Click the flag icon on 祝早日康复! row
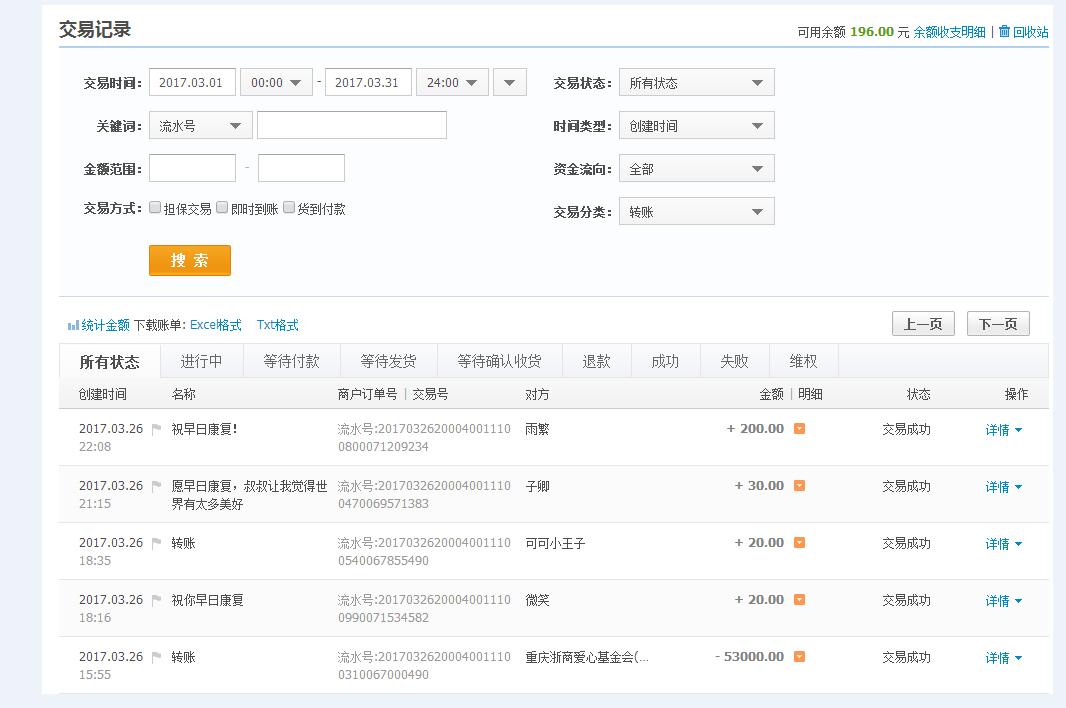 pyautogui.click(x=156, y=429)
